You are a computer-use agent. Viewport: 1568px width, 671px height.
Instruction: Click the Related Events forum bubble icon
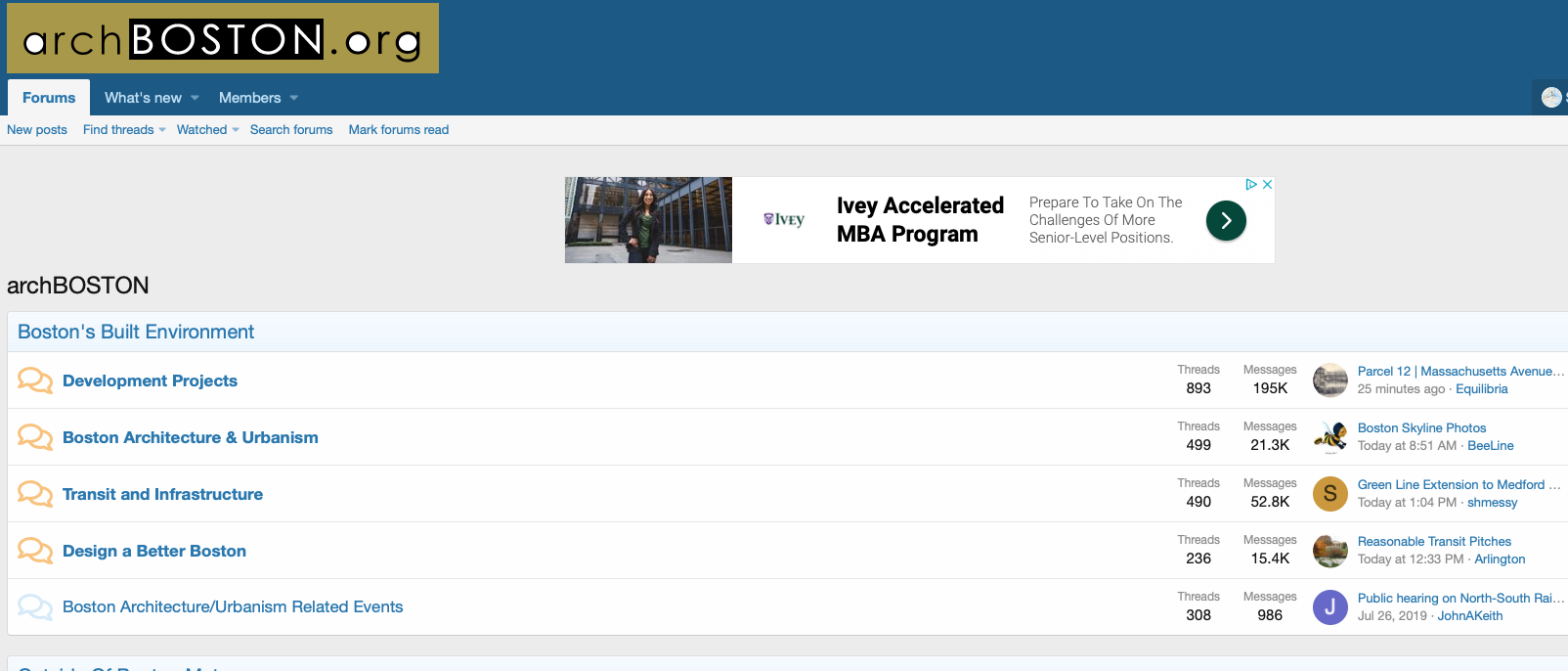pos(35,607)
